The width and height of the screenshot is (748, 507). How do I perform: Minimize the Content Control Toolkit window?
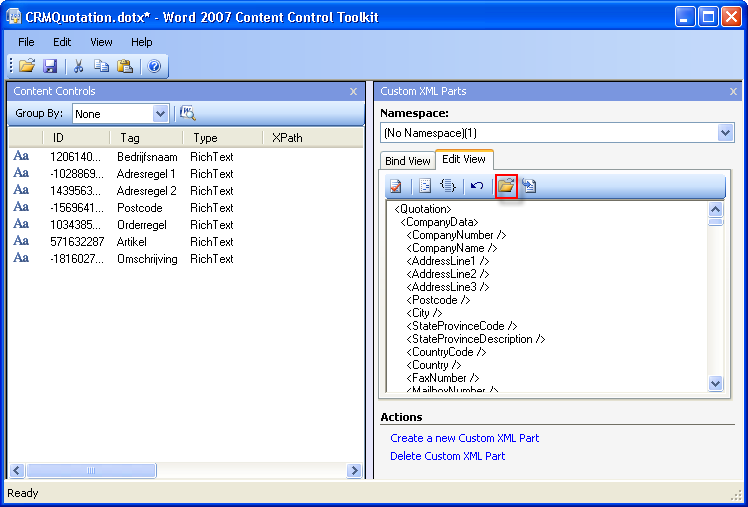point(685,17)
